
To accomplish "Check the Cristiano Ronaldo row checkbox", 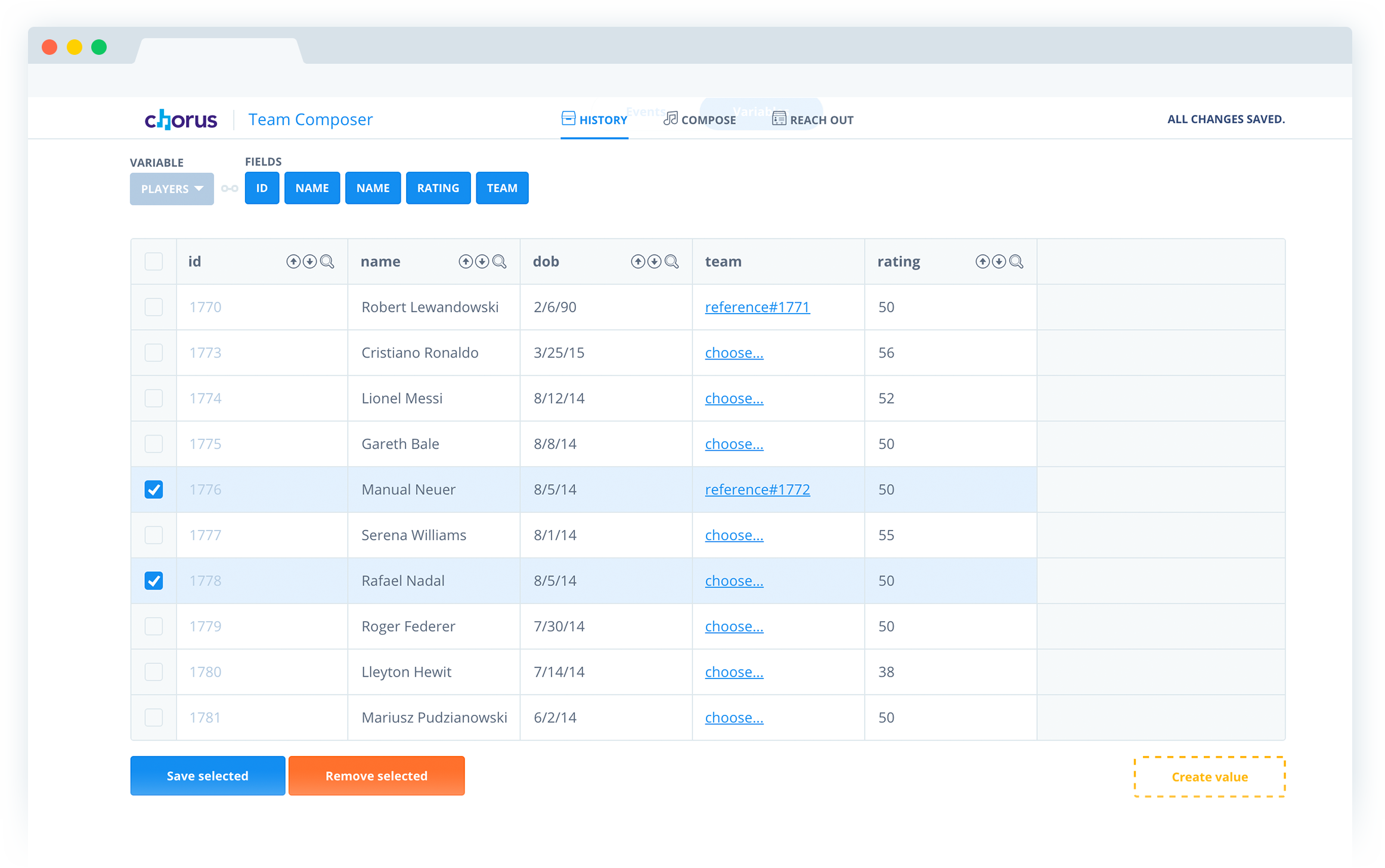I will pyautogui.click(x=154, y=353).
